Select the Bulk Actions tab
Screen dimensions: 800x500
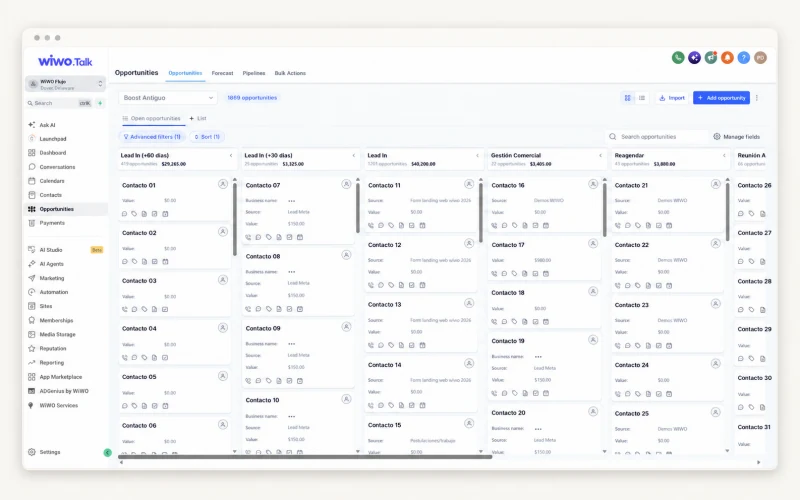290,73
